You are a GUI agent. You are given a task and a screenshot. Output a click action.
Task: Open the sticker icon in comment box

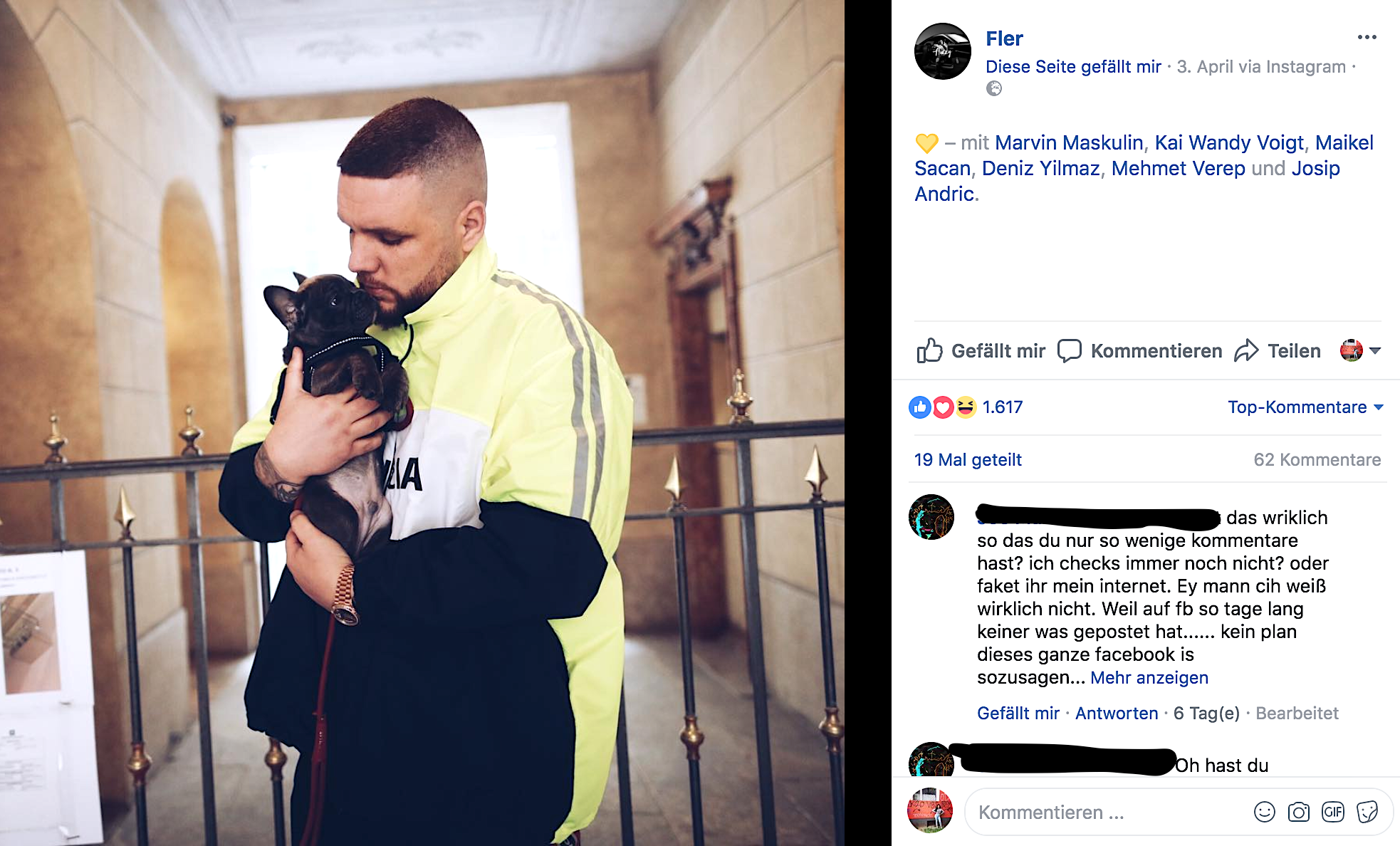coord(1367,812)
